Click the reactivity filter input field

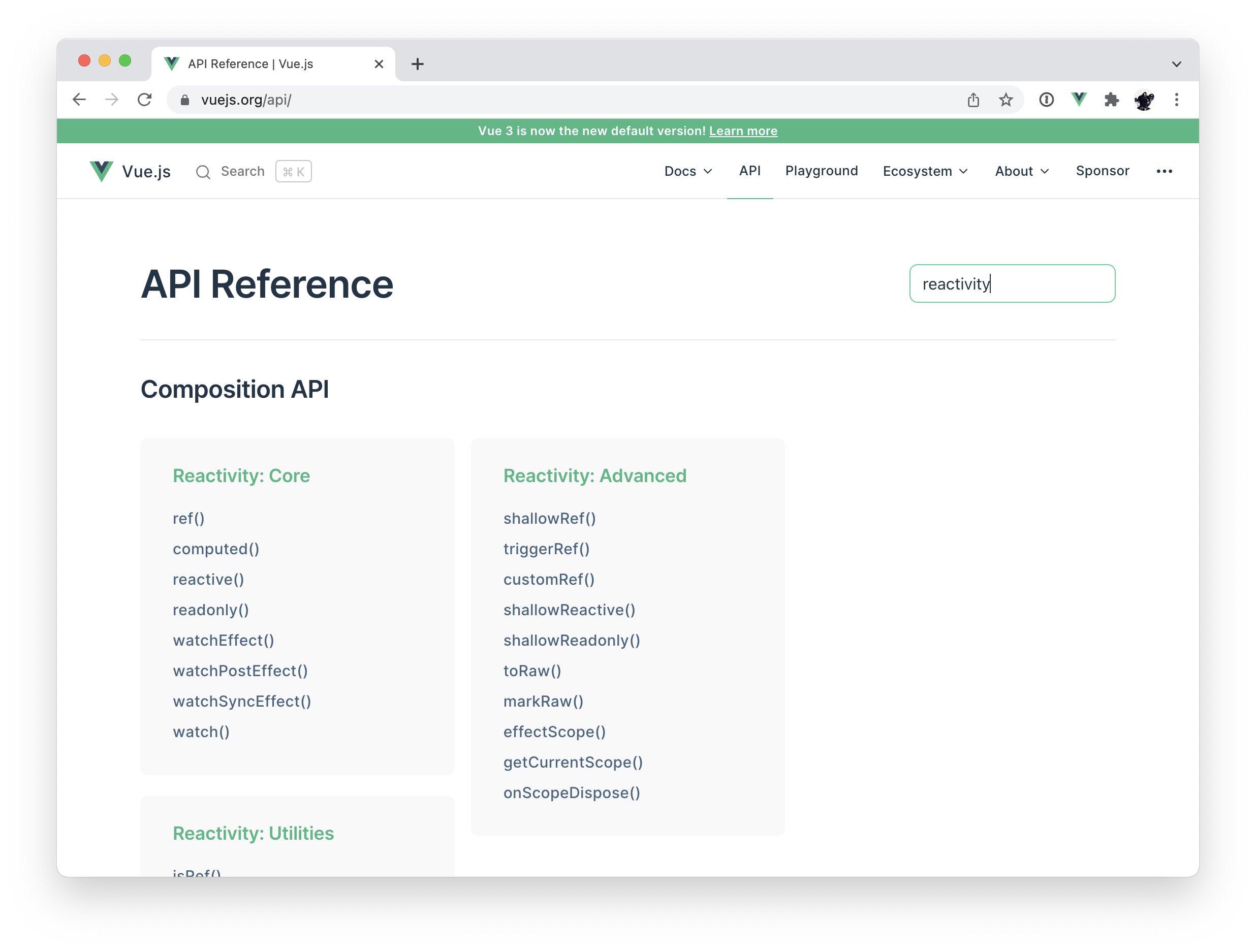(1012, 283)
